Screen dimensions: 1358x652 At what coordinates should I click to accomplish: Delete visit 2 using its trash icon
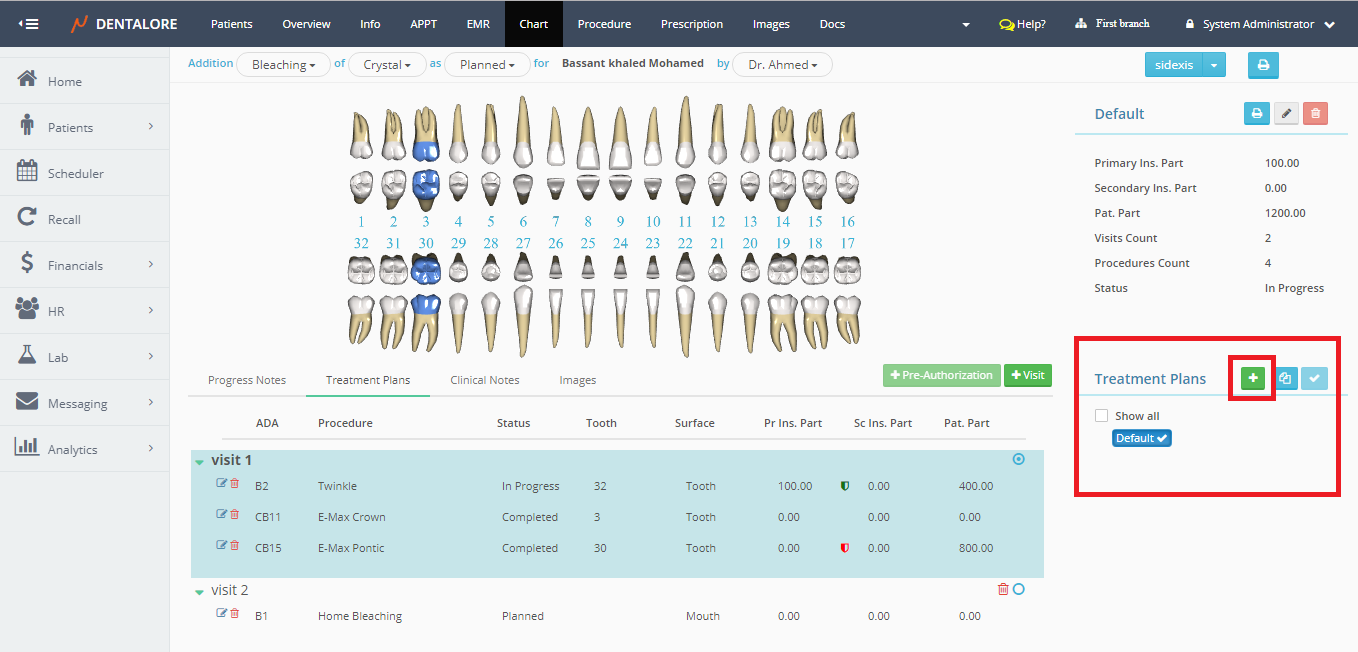pos(1003,589)
